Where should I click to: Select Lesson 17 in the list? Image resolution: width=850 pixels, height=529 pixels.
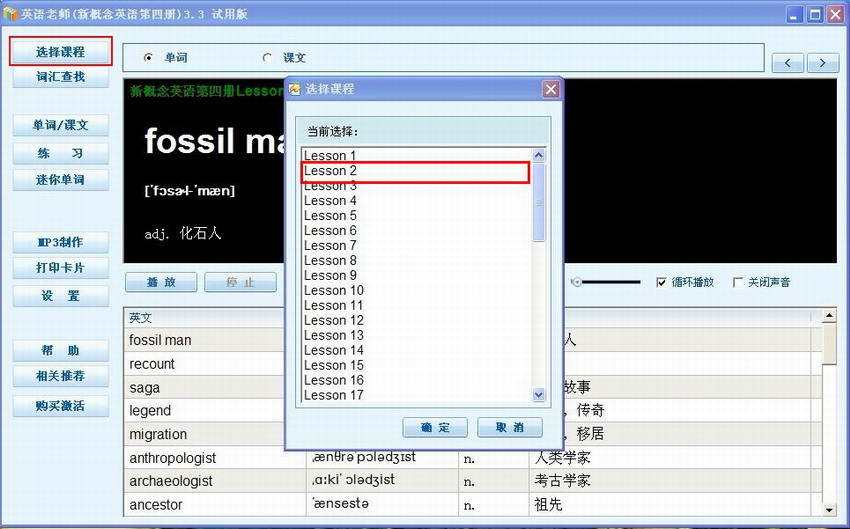point(416,395)
